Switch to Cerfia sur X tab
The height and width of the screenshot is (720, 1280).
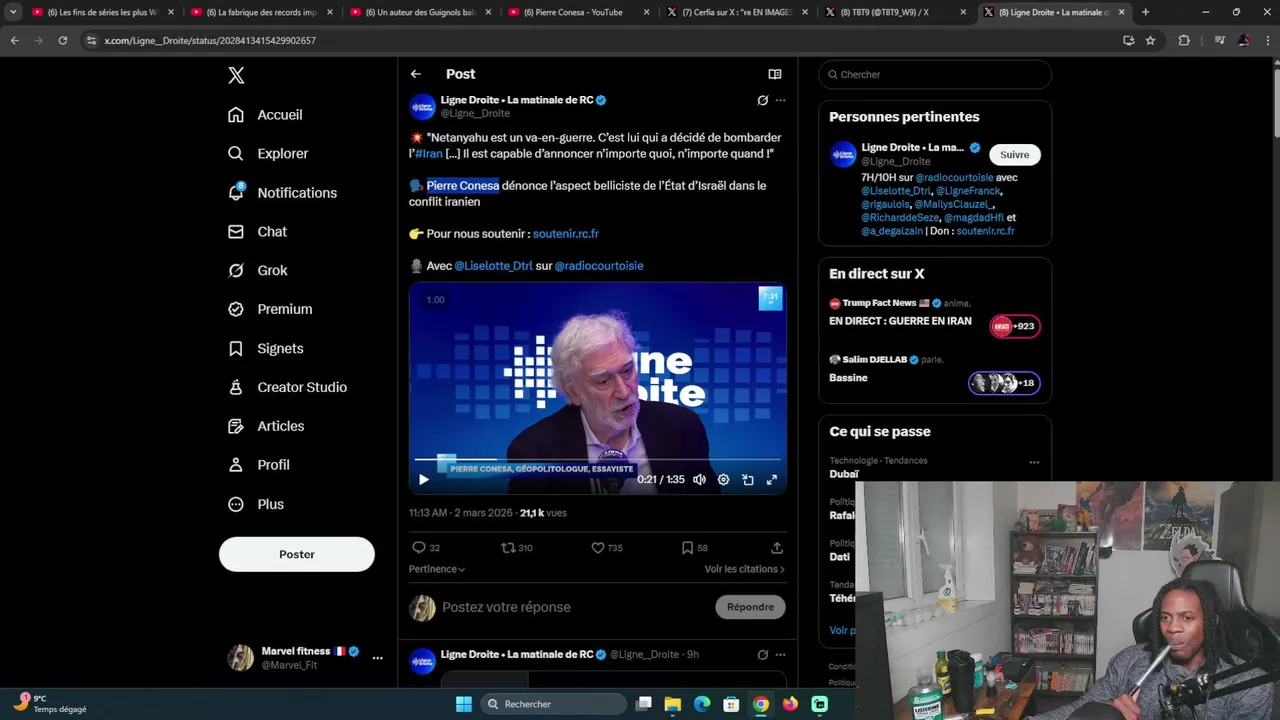click(737, 13)
